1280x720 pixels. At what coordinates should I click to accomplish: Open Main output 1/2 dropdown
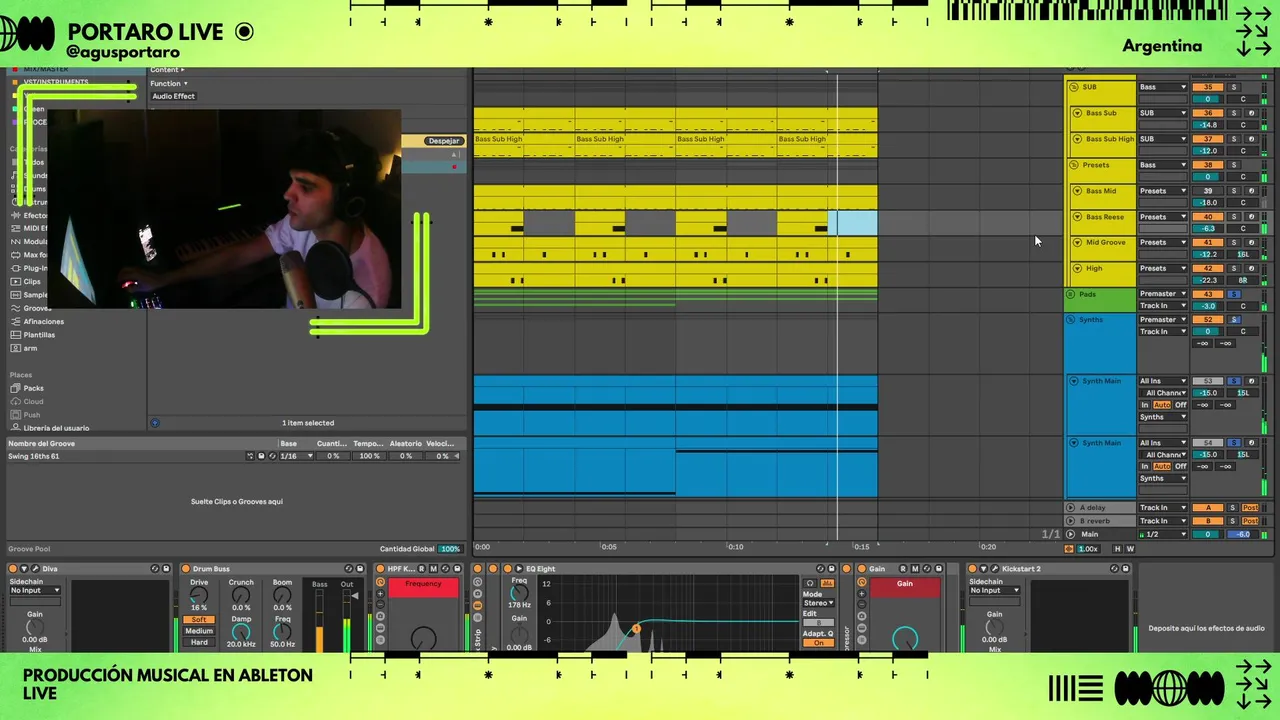(x=1163, y=534)
